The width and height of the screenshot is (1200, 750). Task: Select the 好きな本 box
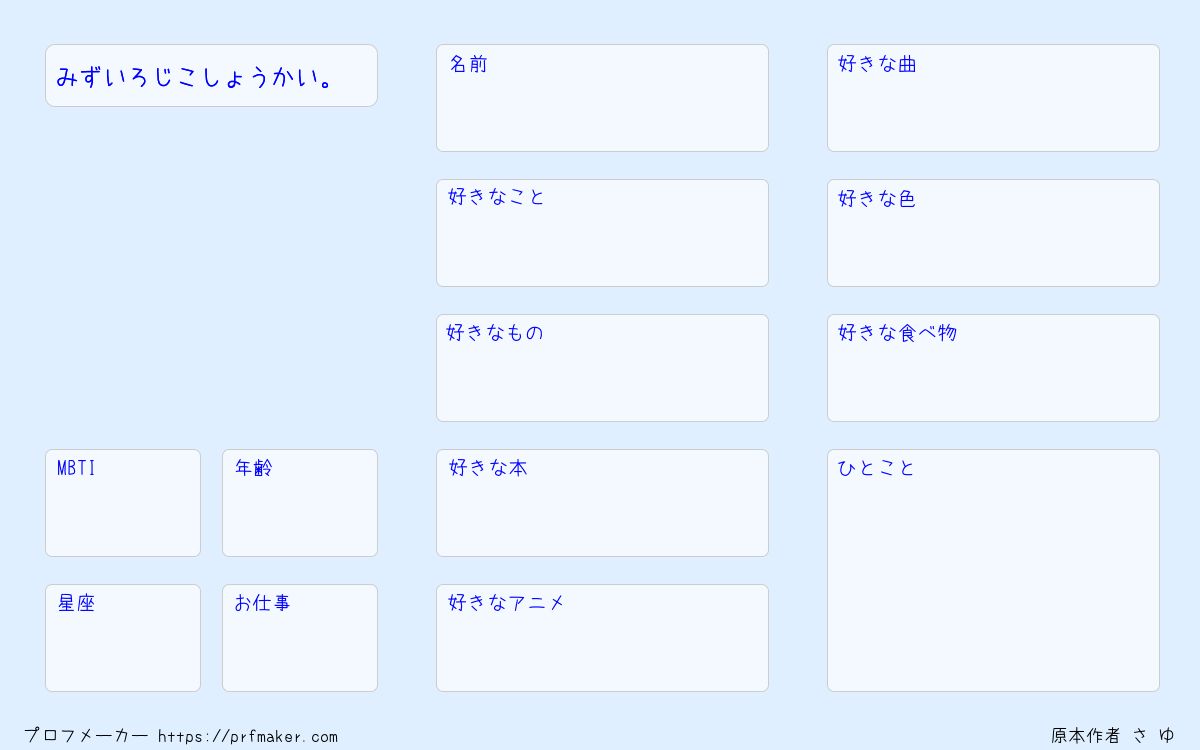pyautogui.click(x=602, y=503)
